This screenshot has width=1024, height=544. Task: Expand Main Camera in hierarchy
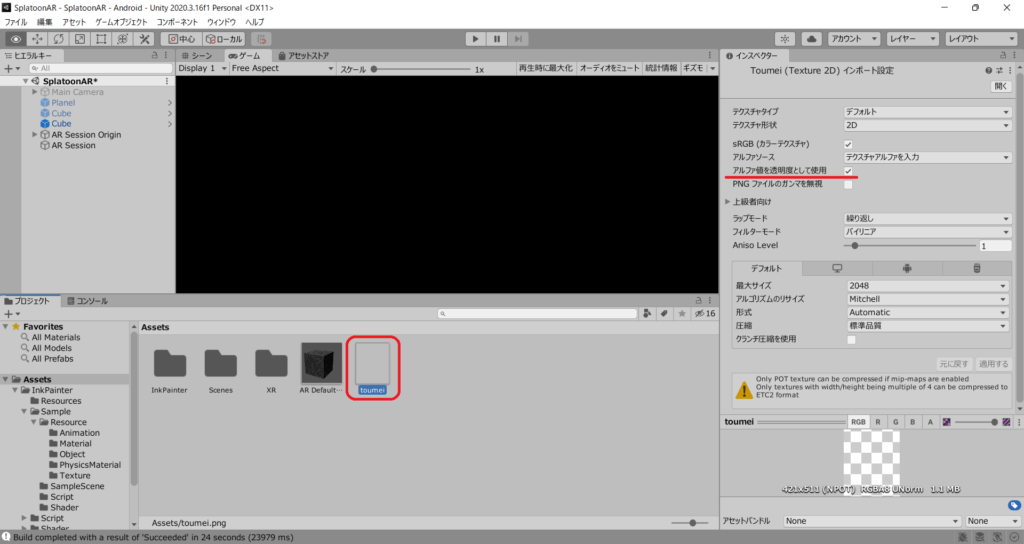pyautogui.click(x=35, y=92)
